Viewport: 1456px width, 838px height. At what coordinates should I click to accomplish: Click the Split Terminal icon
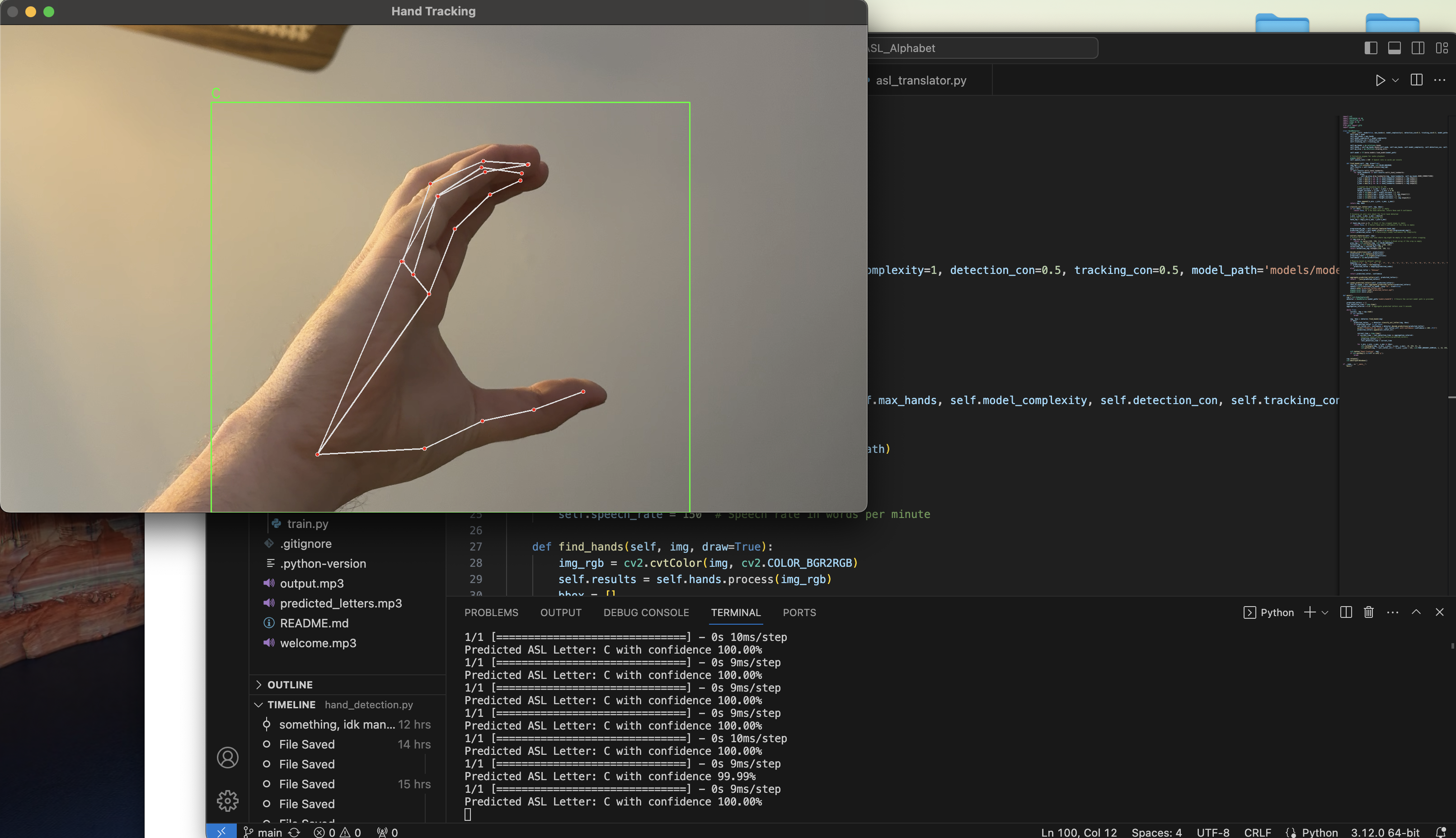[1346, 612]
